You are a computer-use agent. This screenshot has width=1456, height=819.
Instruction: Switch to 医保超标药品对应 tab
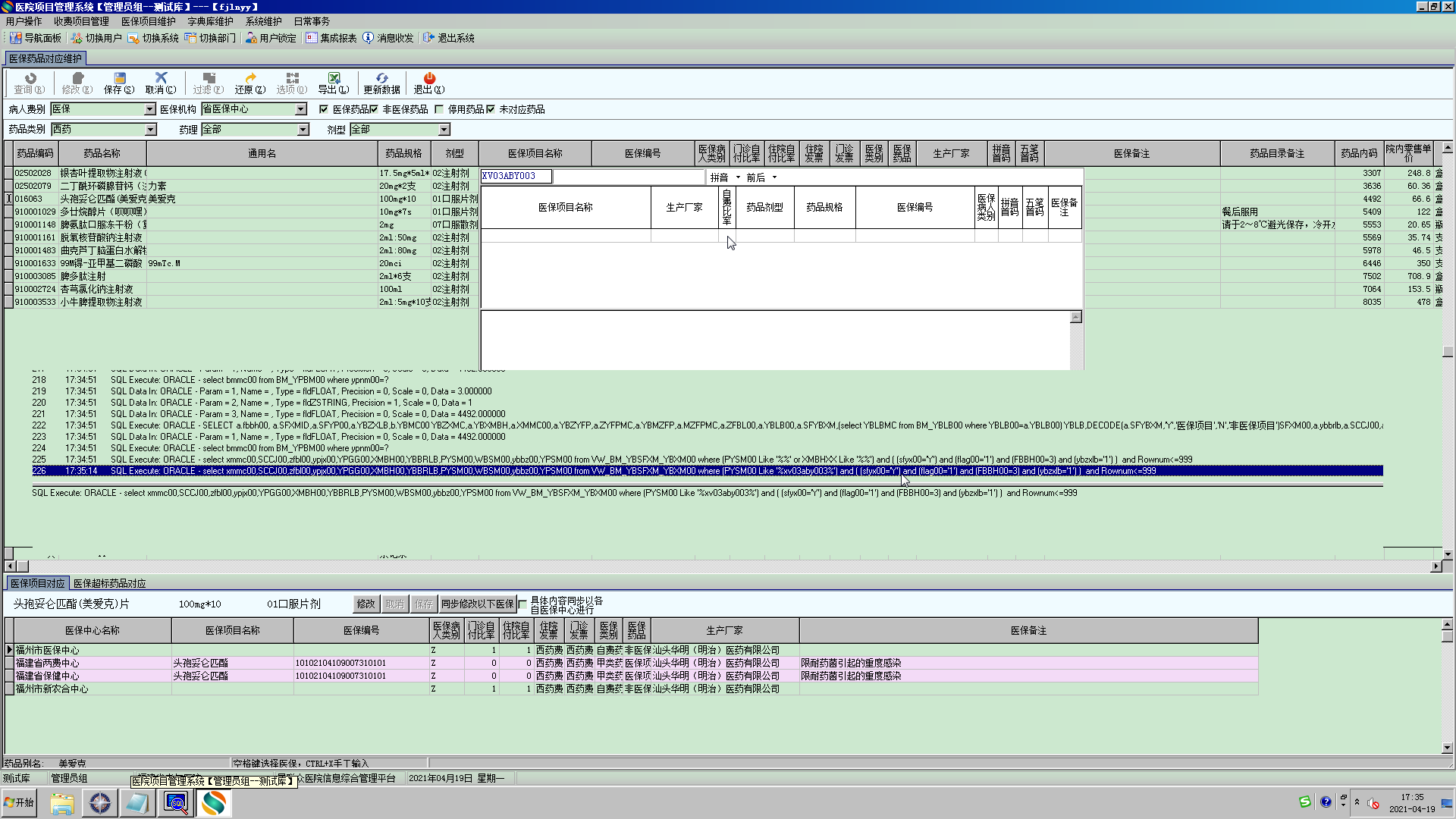point(110,583)
